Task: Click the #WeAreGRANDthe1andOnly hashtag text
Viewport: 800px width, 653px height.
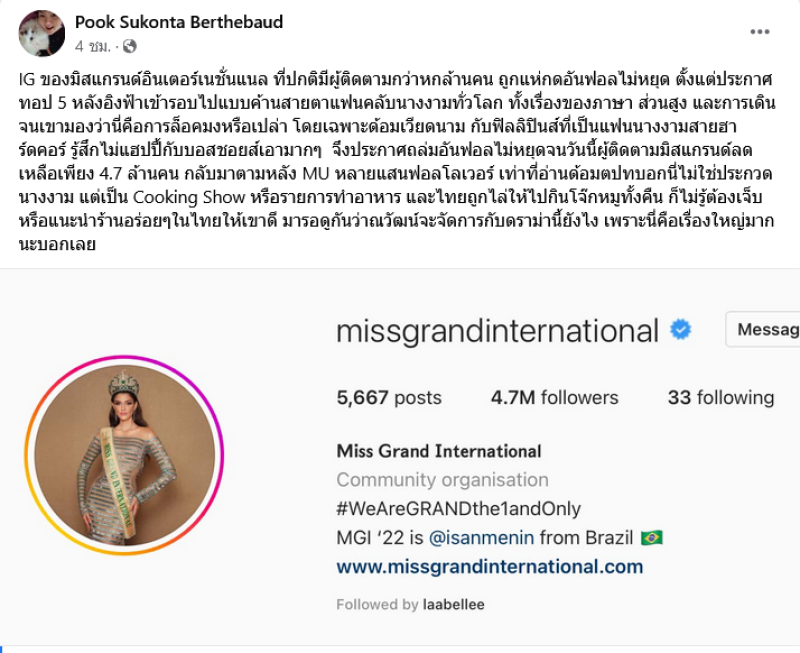Action: (459, 509)
